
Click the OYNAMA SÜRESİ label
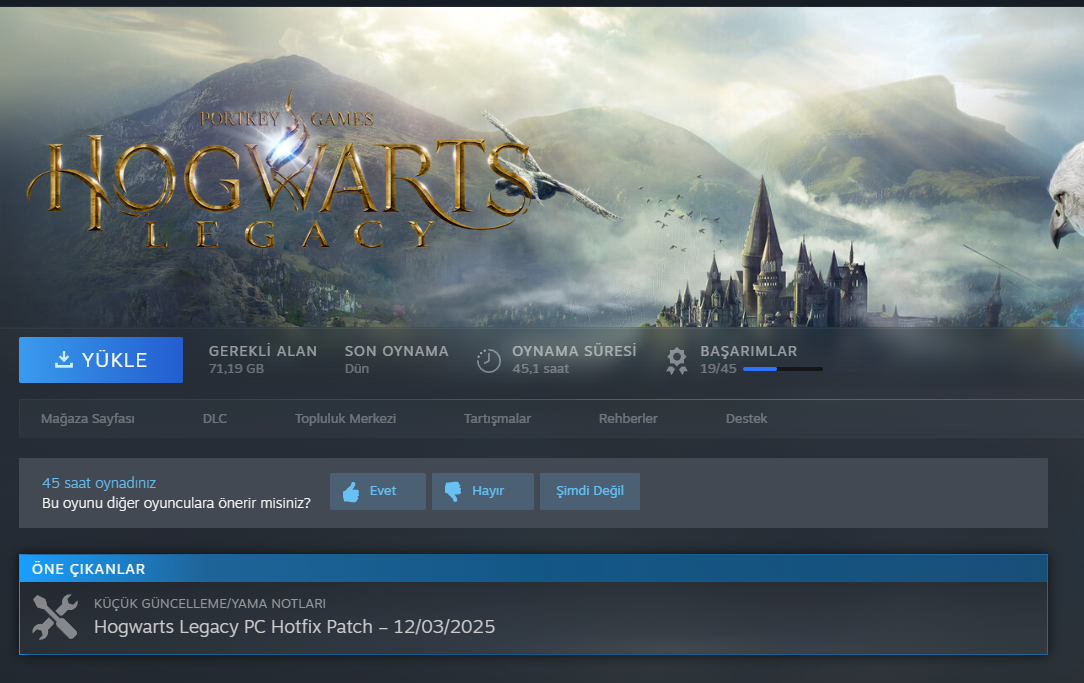(x=574, y=351)
